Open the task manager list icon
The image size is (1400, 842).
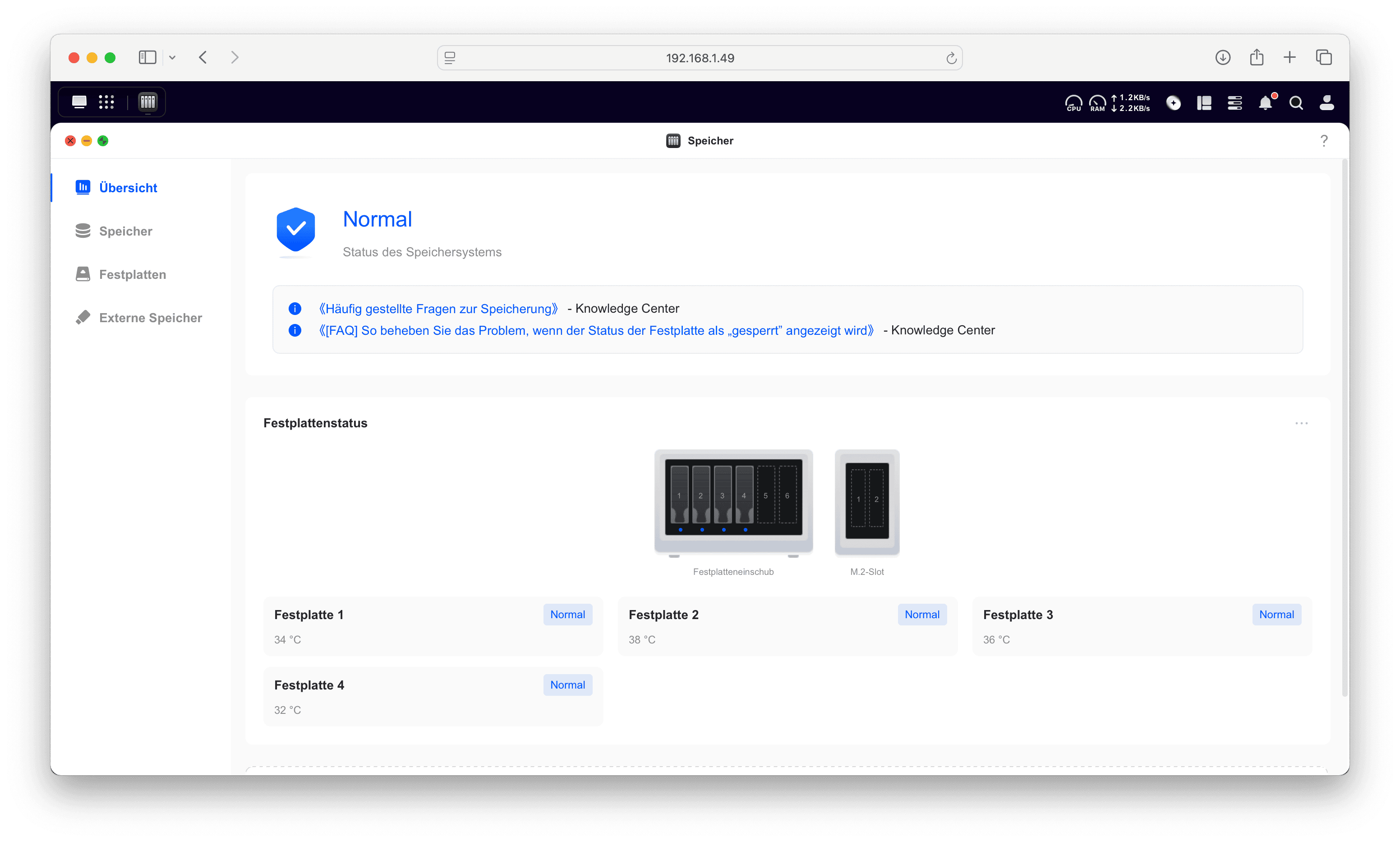coord(1234,103)
